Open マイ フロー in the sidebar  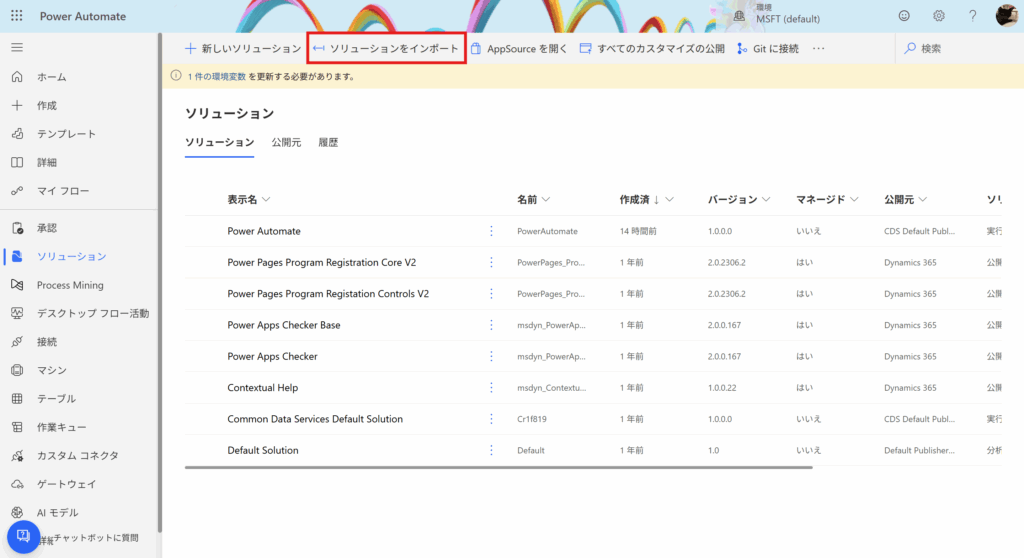tap(63, 191)
